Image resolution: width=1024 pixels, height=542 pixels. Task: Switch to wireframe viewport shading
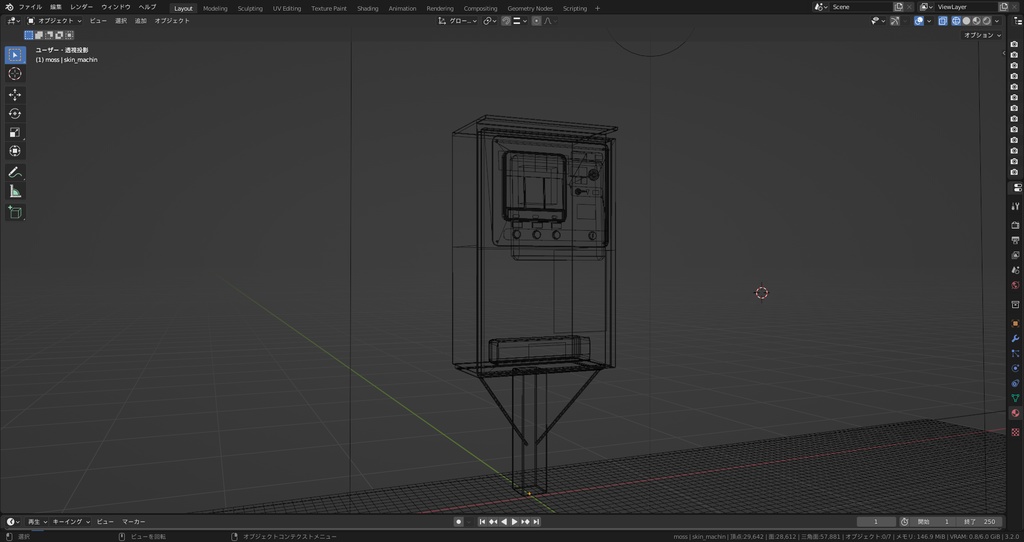click(956, 21)
